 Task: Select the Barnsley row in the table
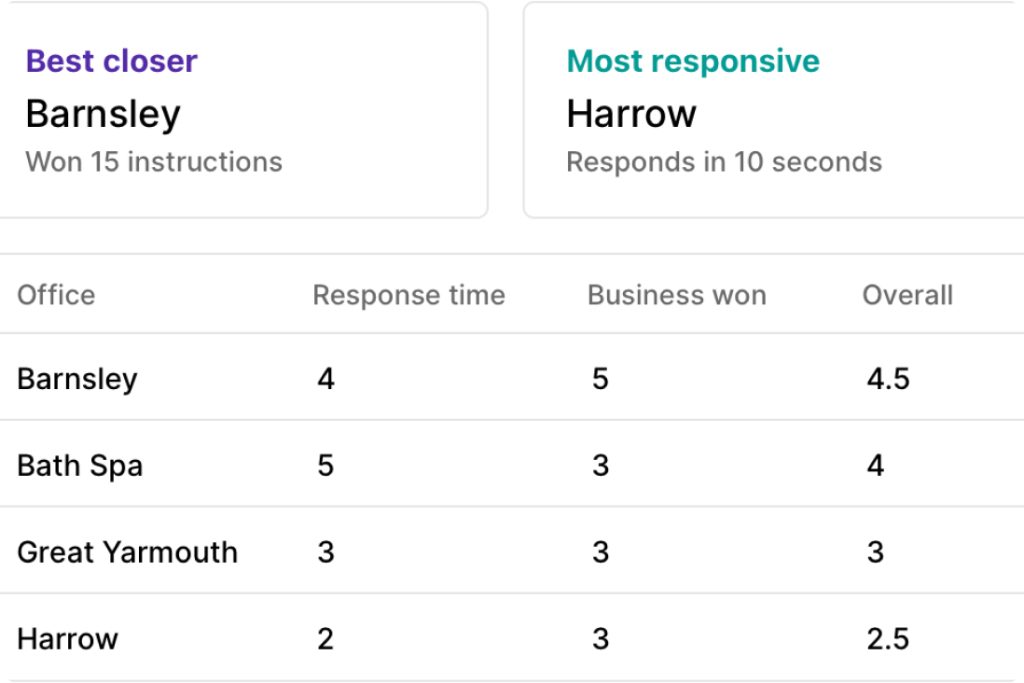77,379
